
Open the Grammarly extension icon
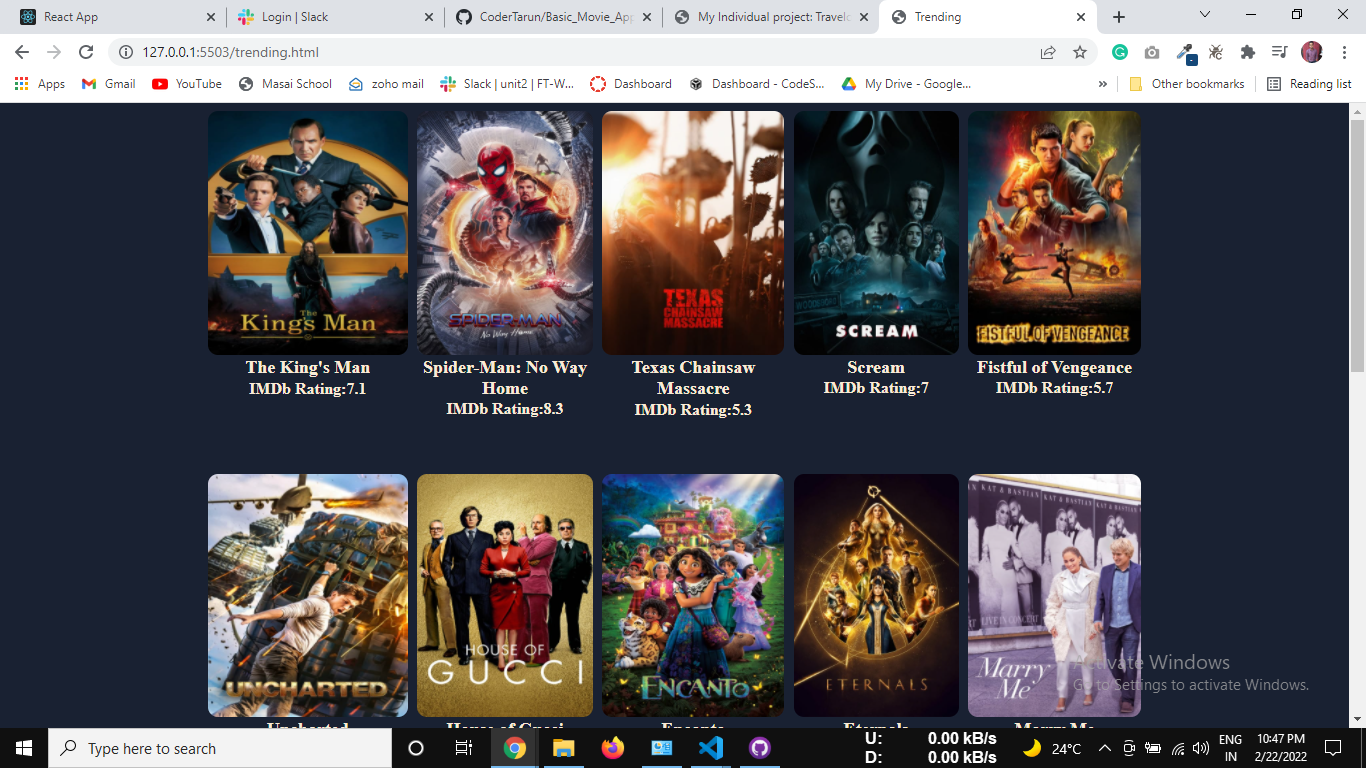(x=1120, y=52)
